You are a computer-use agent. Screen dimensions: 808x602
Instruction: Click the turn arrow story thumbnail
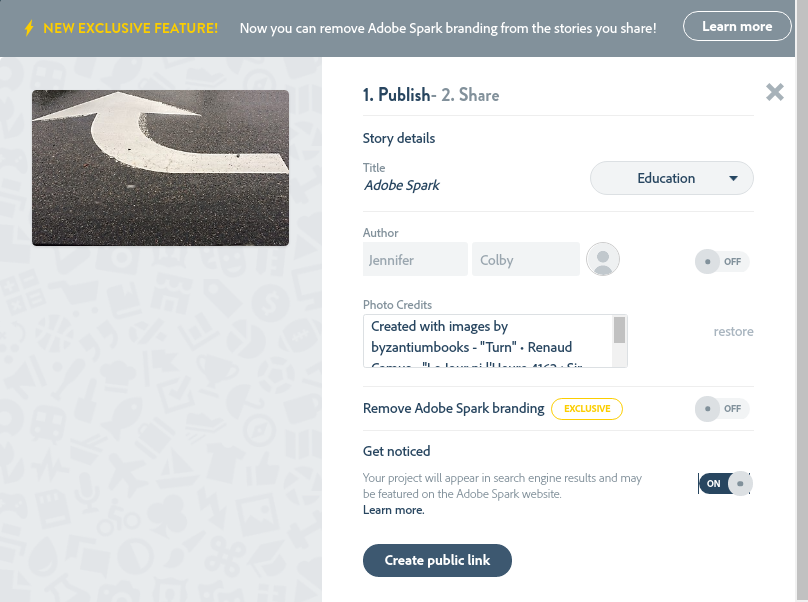[x=160, y=168]
